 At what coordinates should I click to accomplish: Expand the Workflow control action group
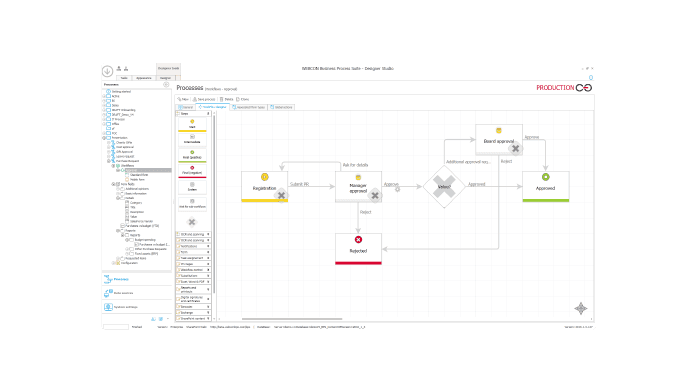[193, 270]
